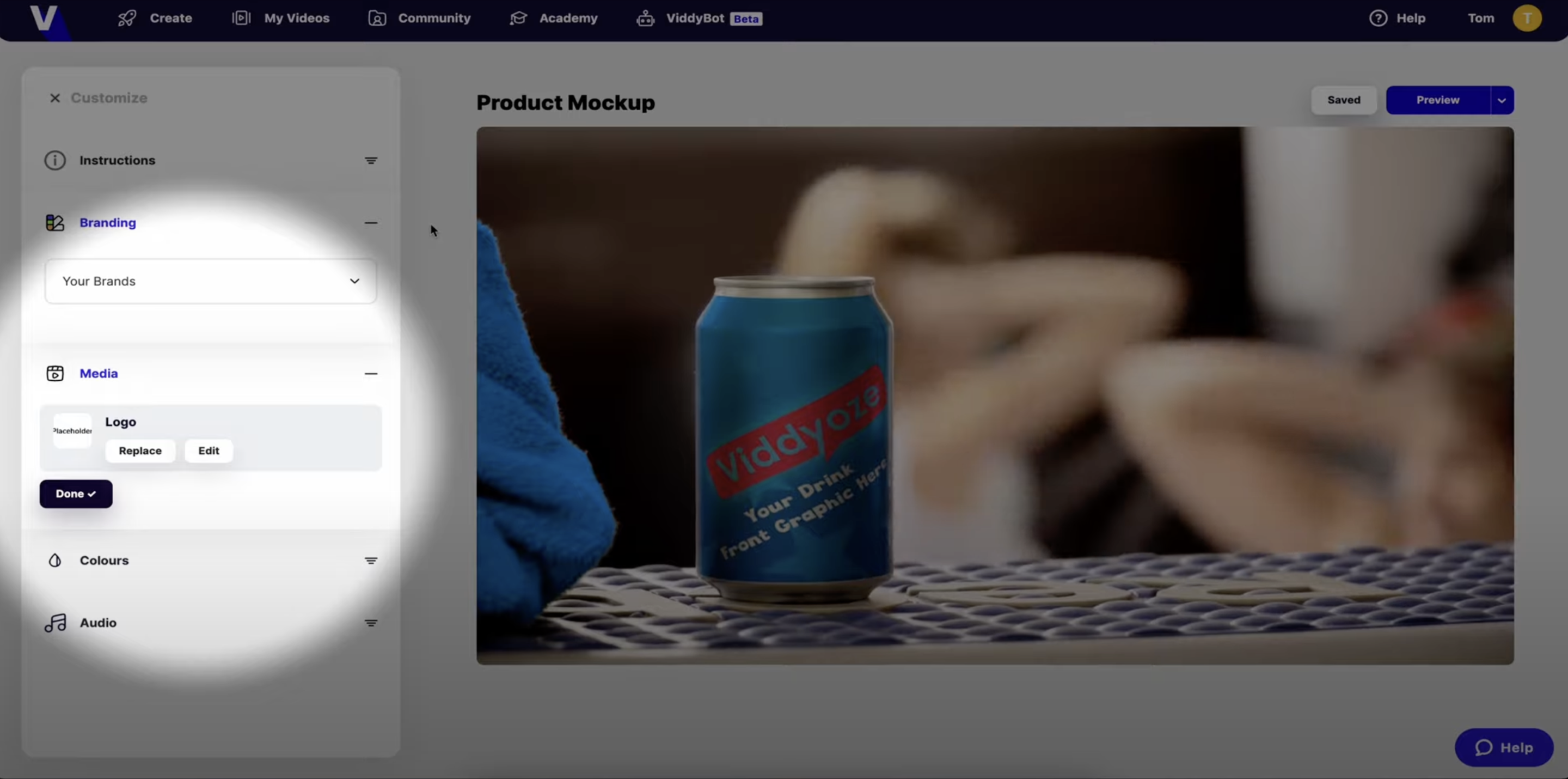
Task: Click the Branding section label
Action: click(x=108, y=222)
